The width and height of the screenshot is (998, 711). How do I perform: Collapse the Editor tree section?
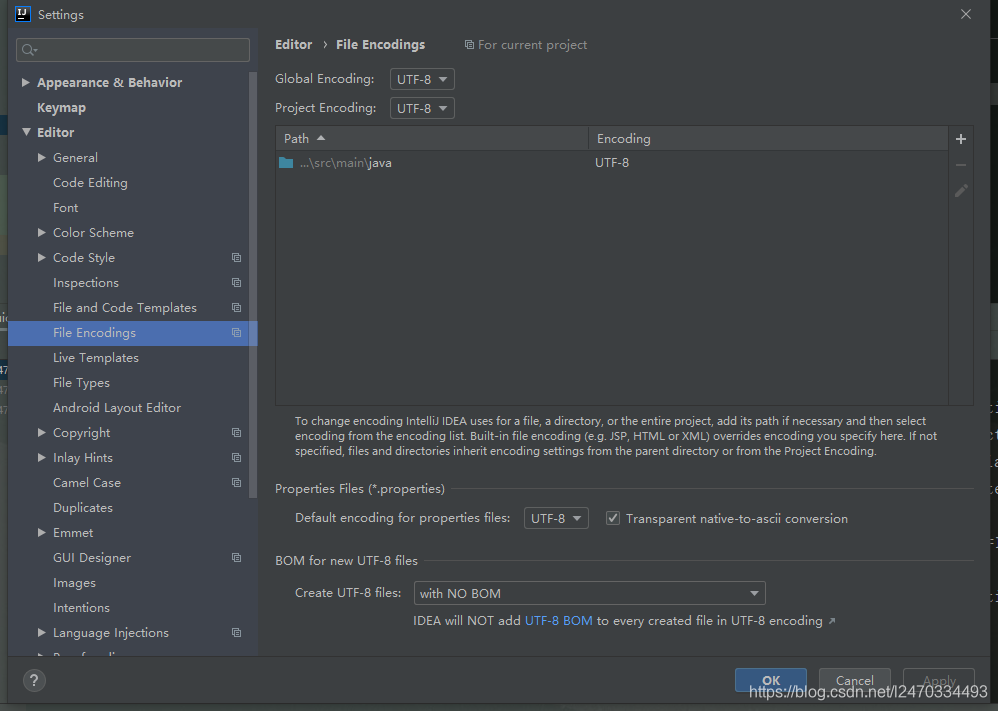(x=26, y=132)
